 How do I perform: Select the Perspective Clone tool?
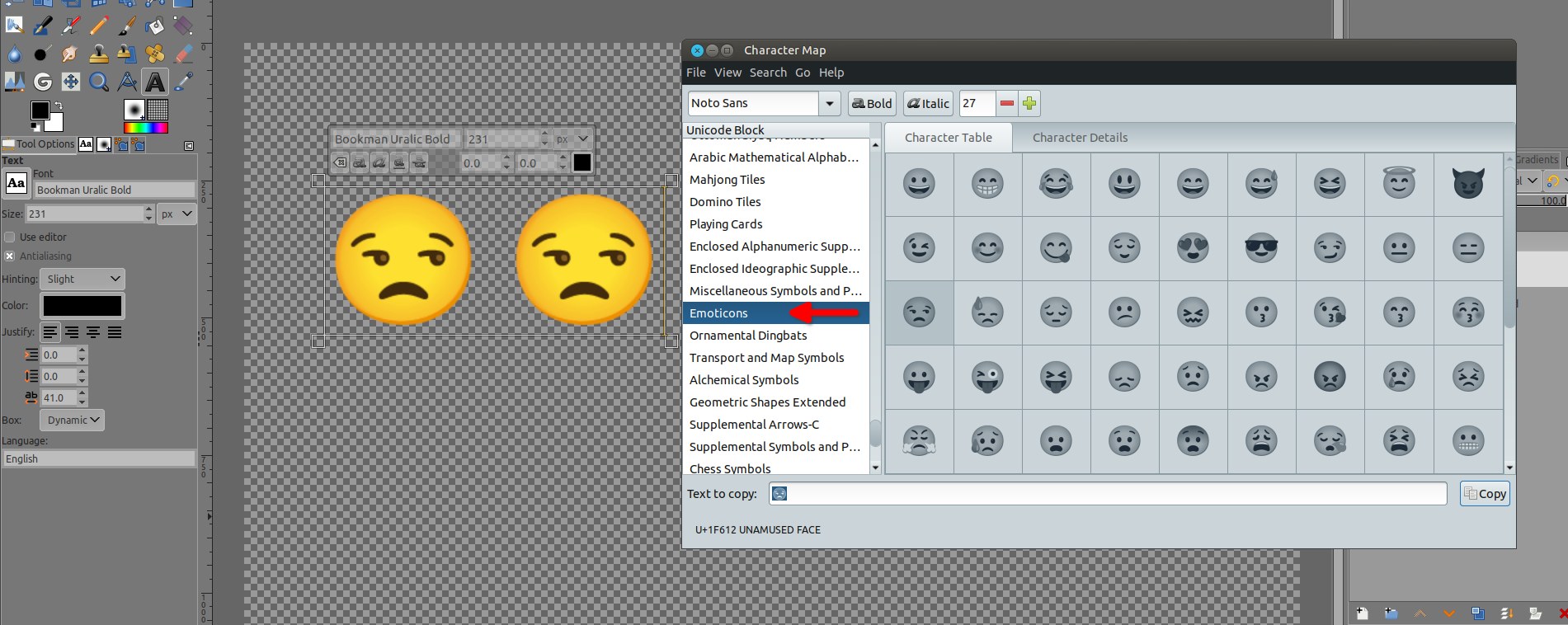[x=126, y=54]
